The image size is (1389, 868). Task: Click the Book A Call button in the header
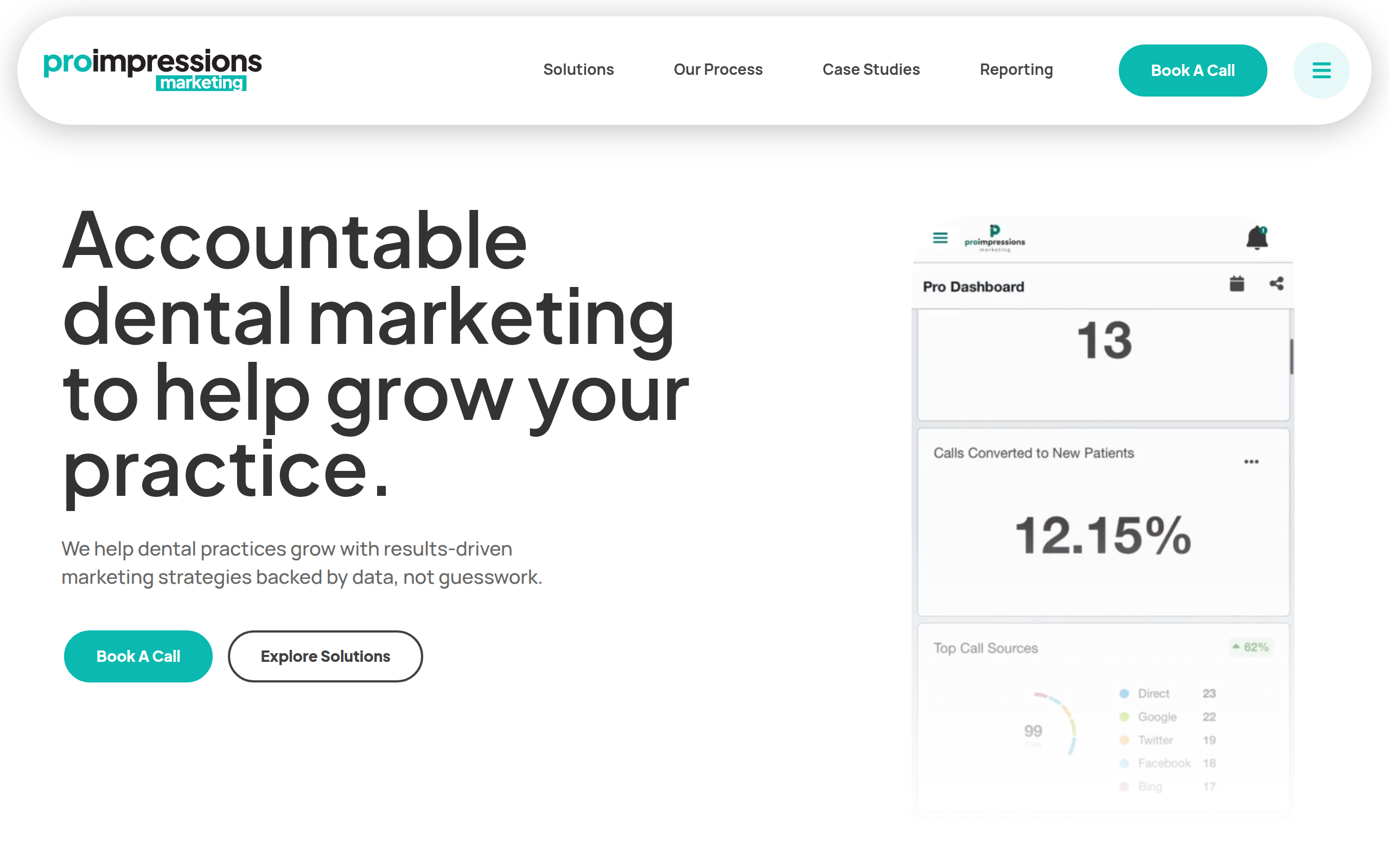click(1193, 70)
